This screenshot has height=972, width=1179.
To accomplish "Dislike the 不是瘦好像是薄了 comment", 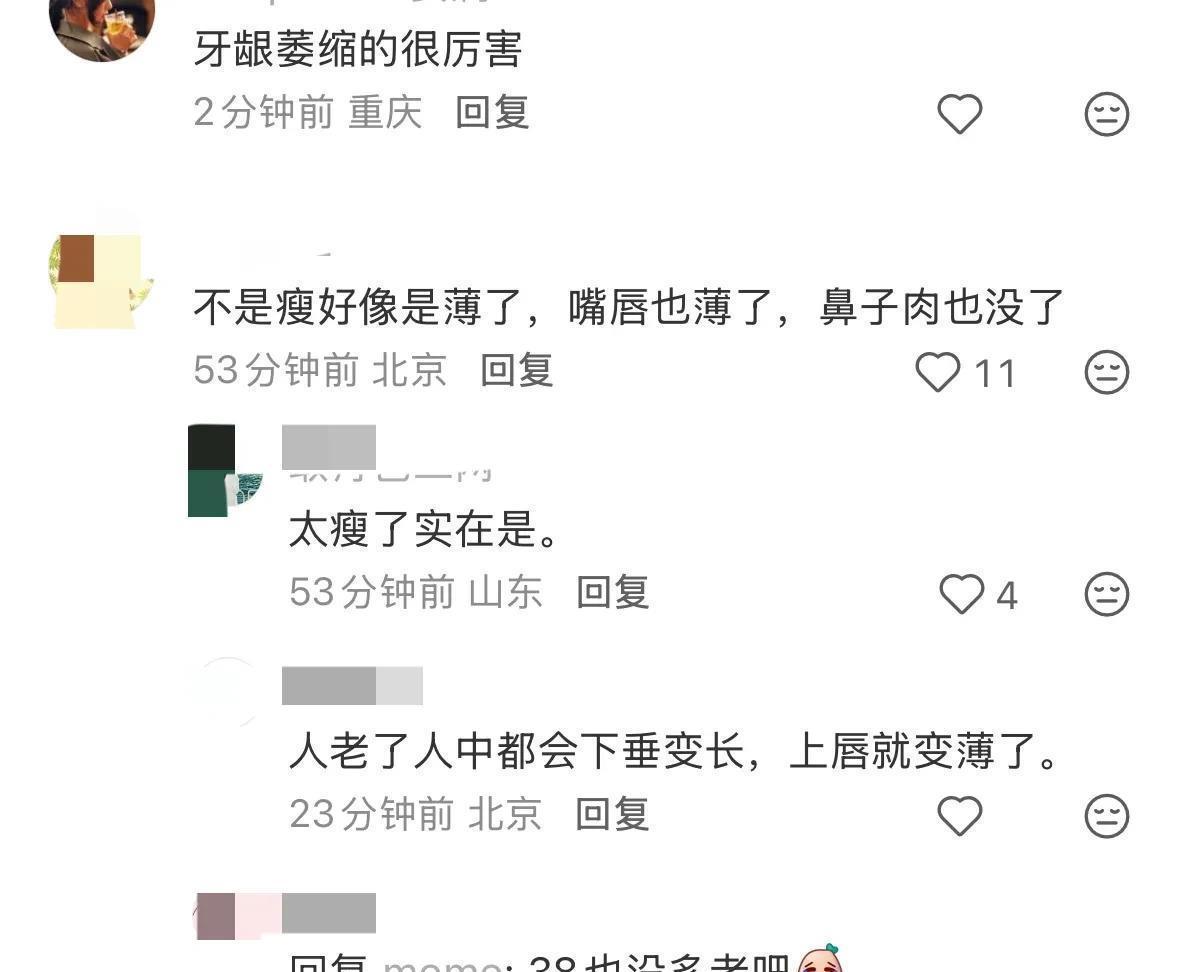I will point(1107,372).
